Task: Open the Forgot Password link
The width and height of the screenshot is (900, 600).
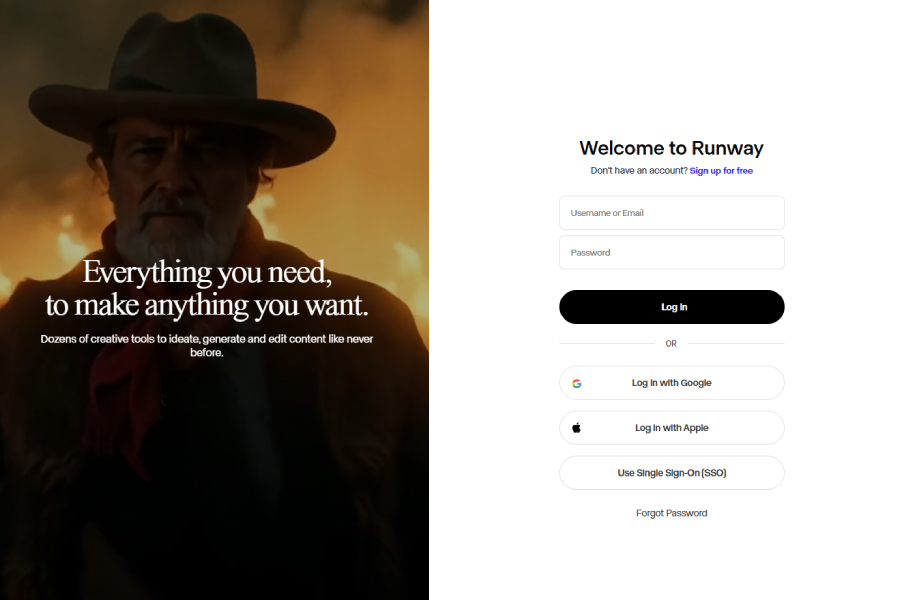Action: coord(672,513)
